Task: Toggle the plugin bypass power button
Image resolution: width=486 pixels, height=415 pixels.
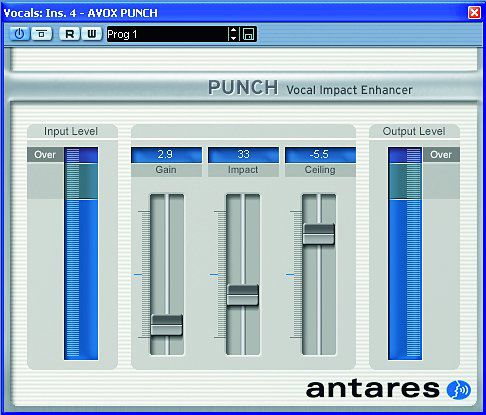Action: coord(20,34)
